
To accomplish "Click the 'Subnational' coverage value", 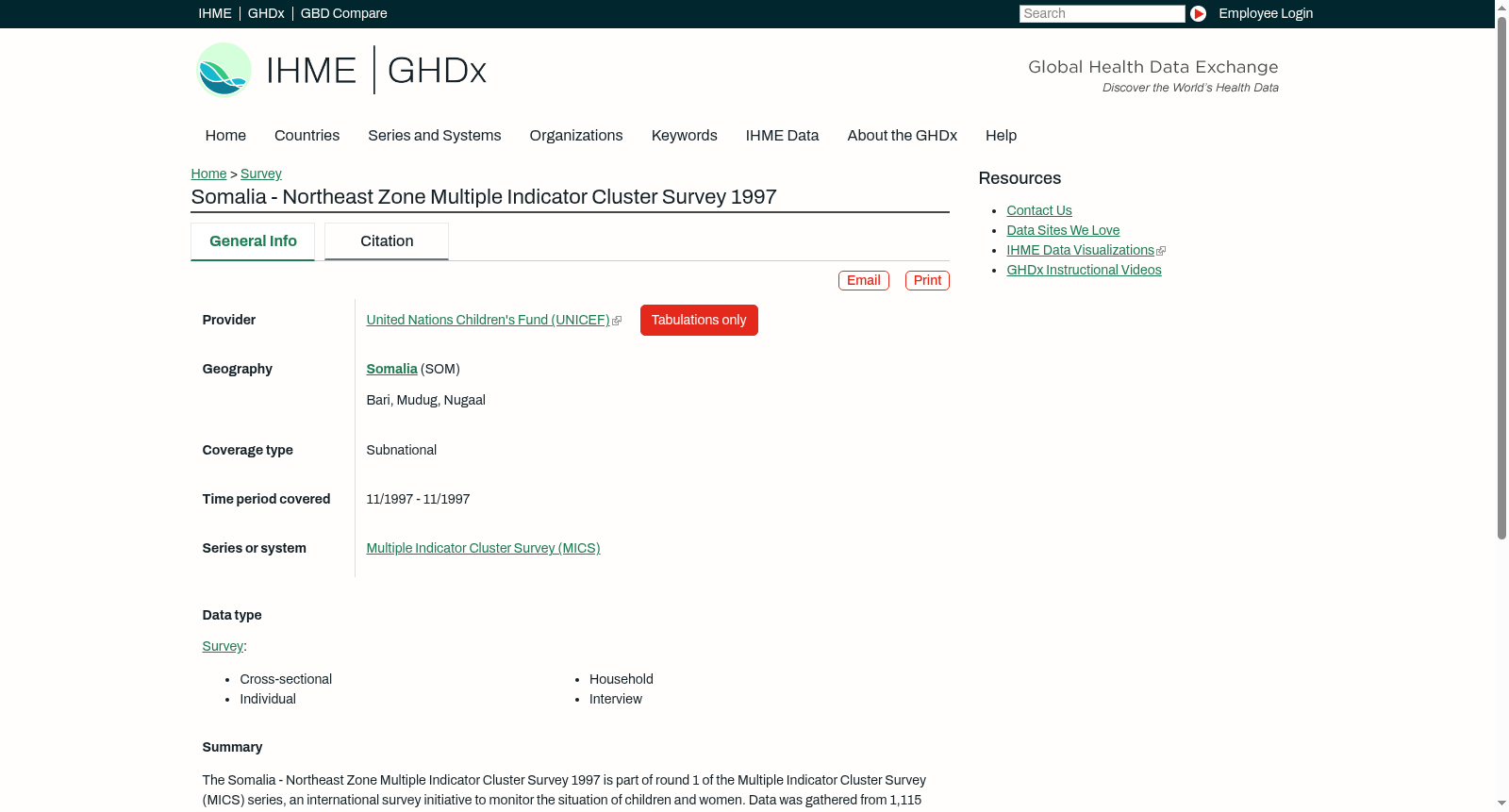I will 401,450.
